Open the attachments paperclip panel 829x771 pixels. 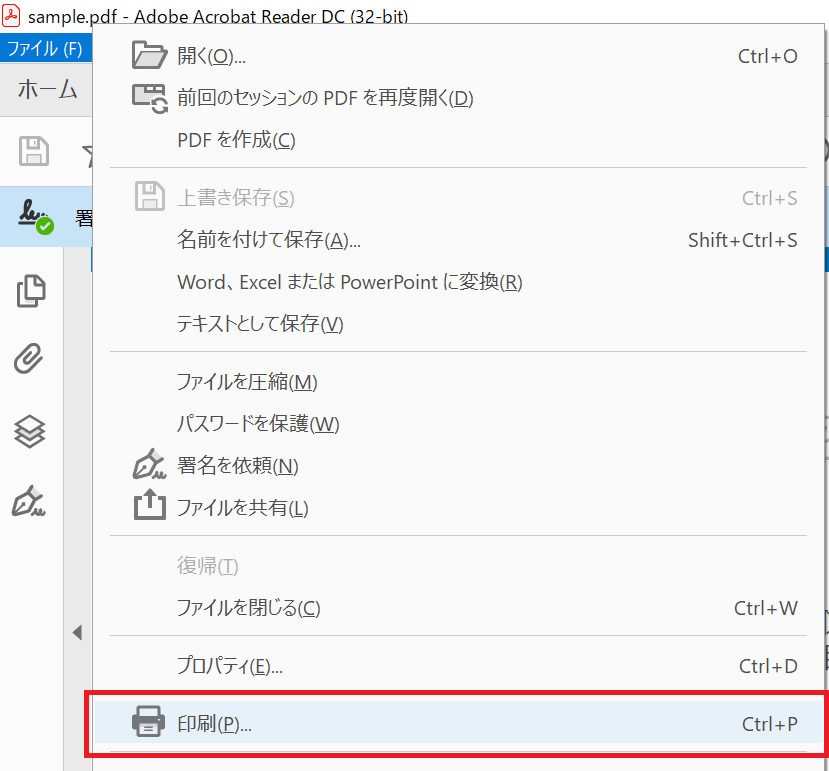click(31, 360)
